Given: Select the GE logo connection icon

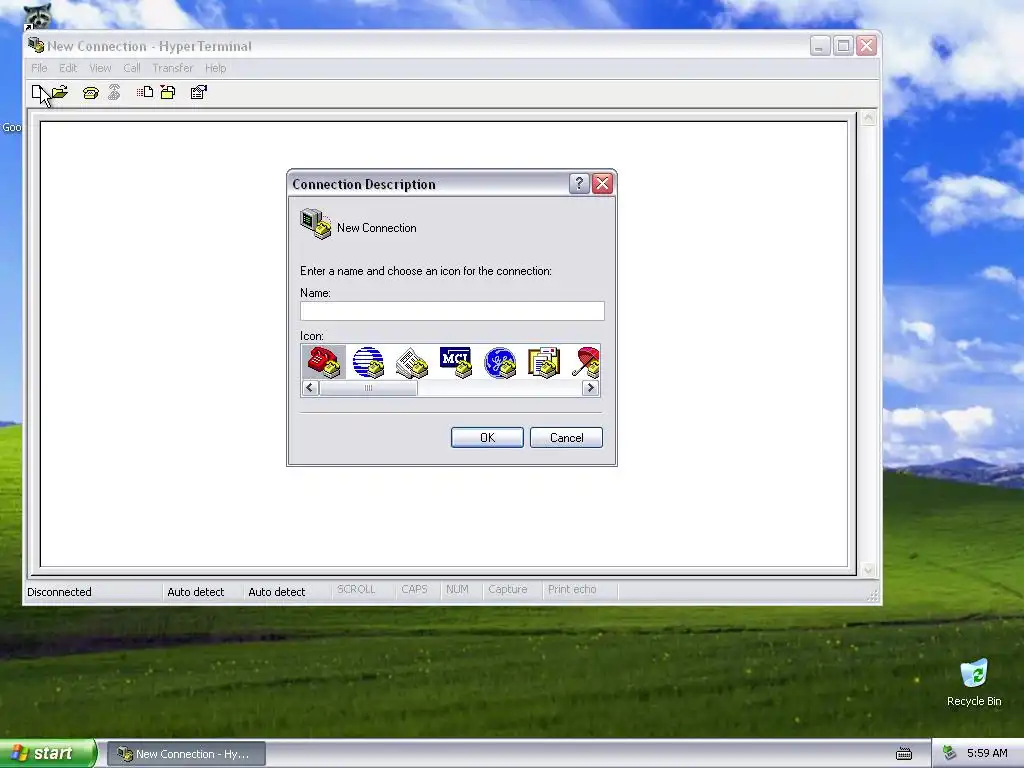Looking at the screenshot, I should pyautogui.click(x=500, y=362).
